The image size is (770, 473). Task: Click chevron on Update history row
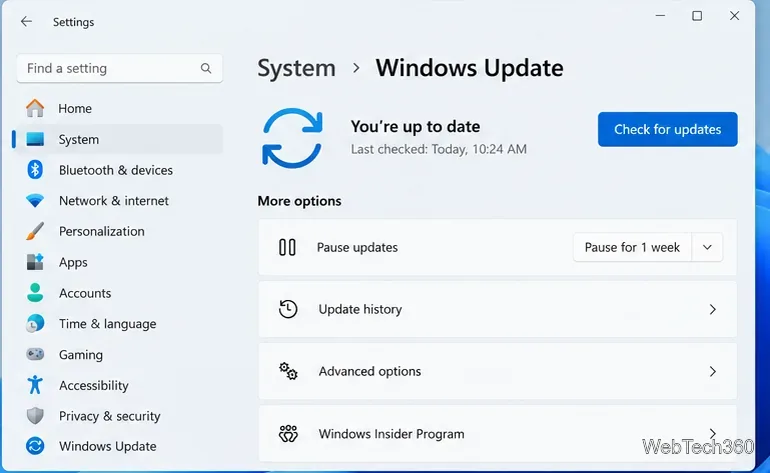(713, 309)
